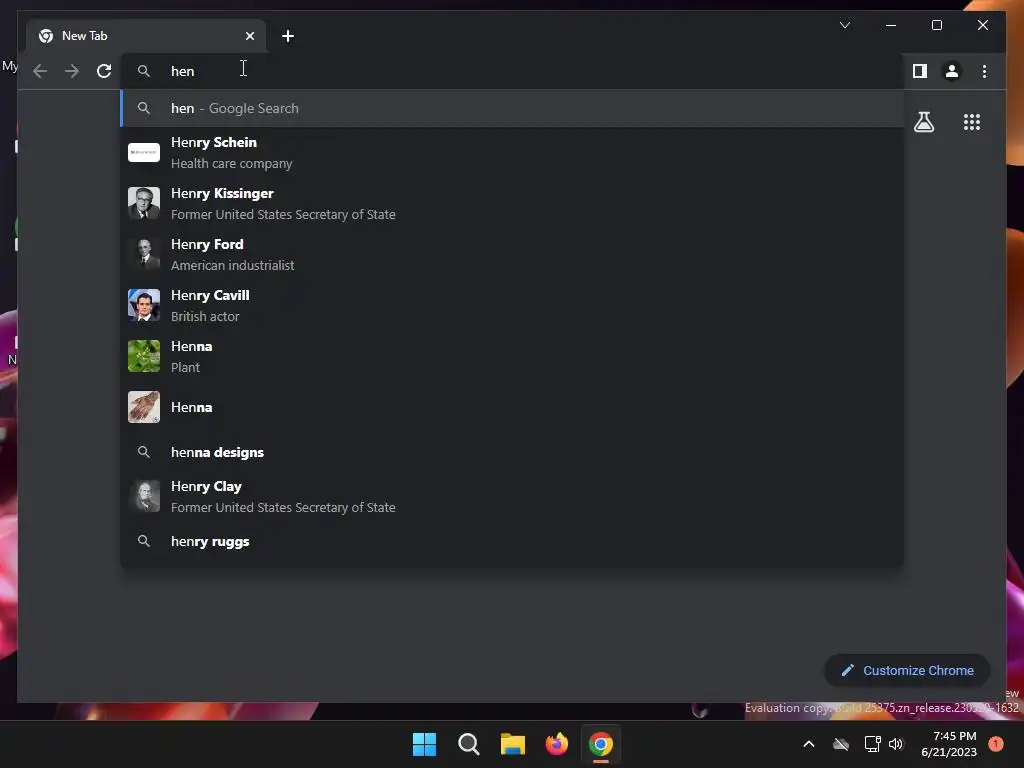1024x768 pixels.
Task: Choose the Henry Ford suggestion
Action: click(x=513, y=255)
